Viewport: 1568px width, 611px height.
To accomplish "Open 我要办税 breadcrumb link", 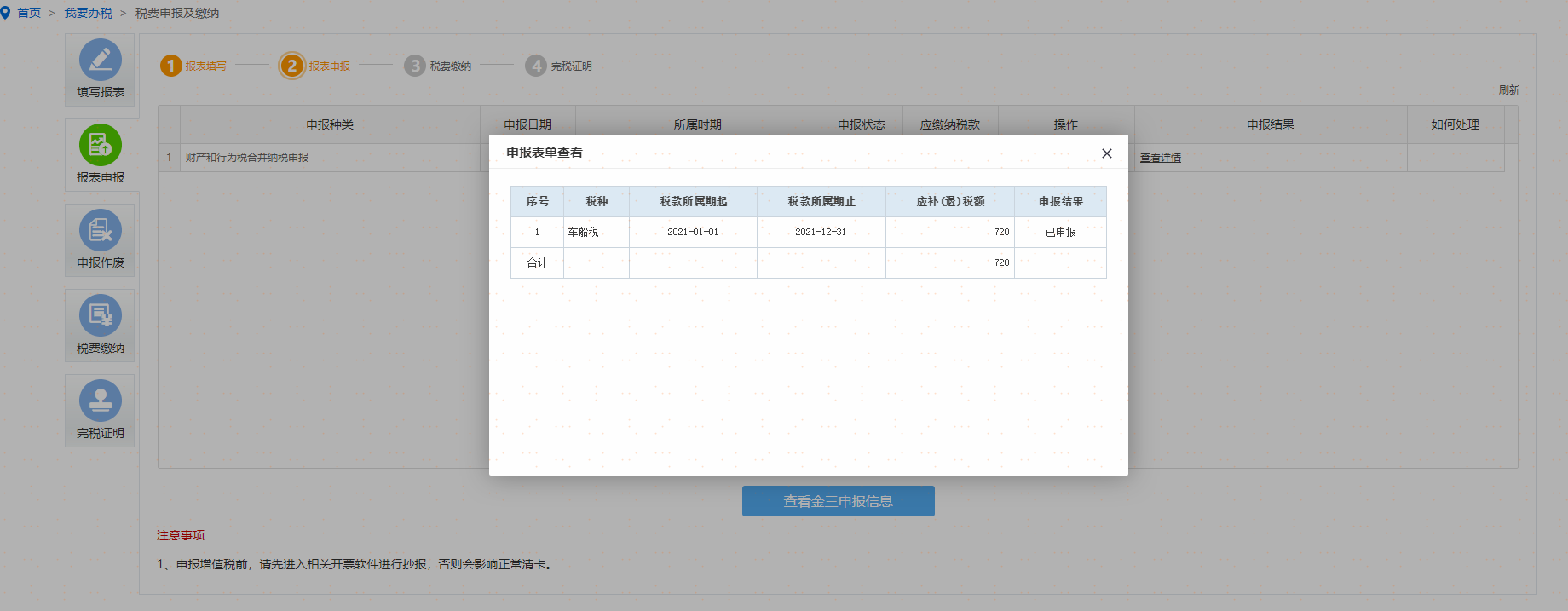I will pyautogui.click(x=88, y=13).
